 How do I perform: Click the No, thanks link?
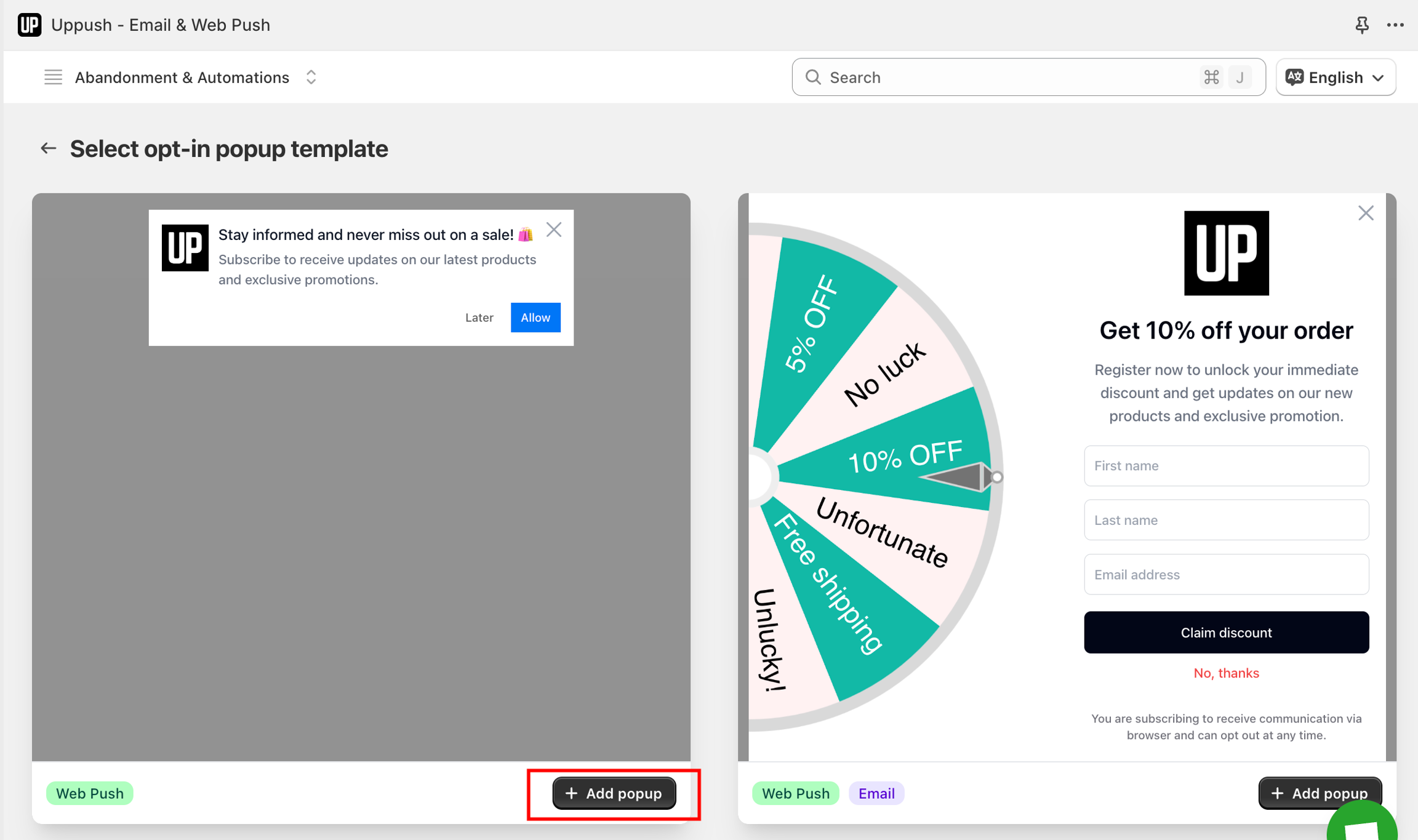(1225, 673)
